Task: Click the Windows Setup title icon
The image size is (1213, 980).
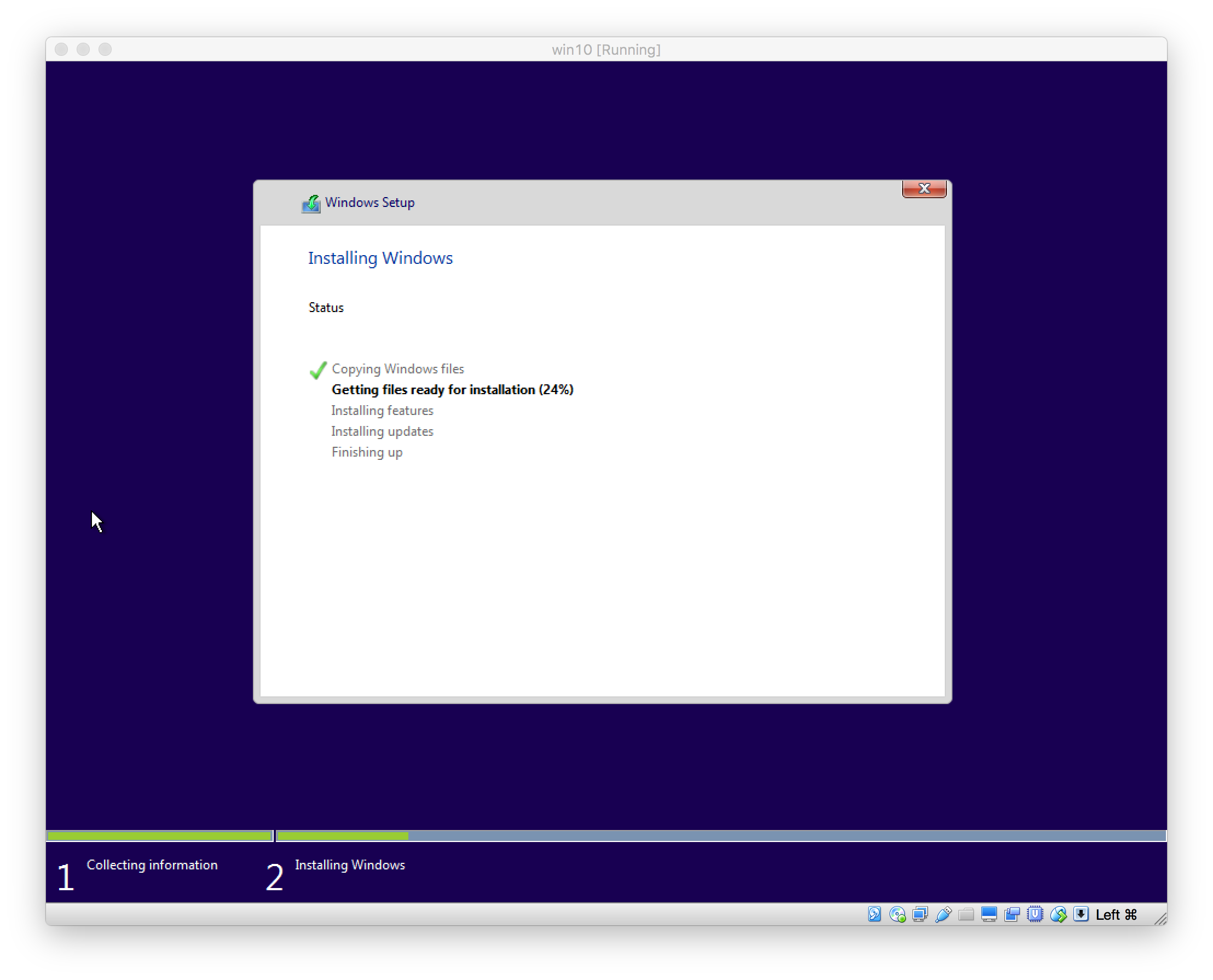Action: tap(311, 203)
